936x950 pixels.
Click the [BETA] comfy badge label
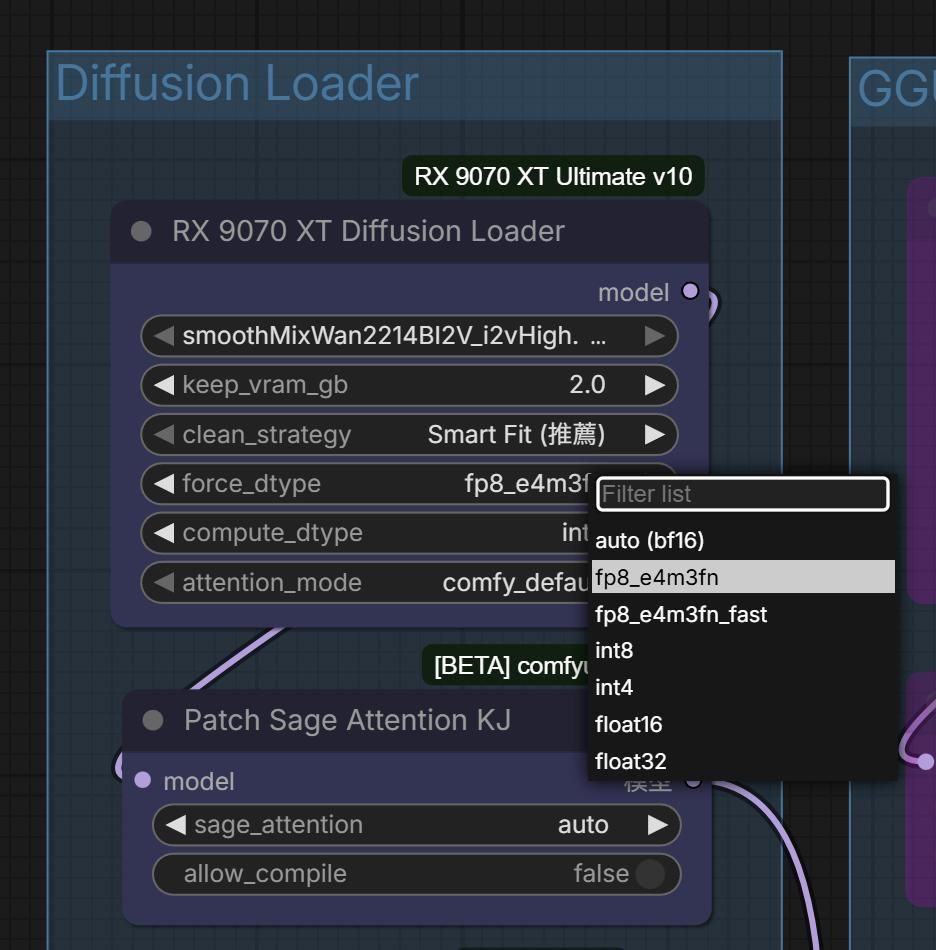coord(506,665)
